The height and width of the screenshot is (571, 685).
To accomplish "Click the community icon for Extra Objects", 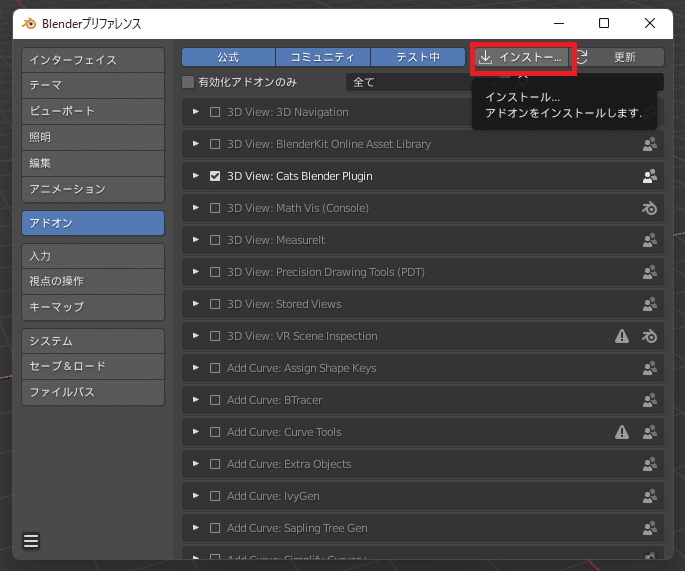I will point(650,464).
